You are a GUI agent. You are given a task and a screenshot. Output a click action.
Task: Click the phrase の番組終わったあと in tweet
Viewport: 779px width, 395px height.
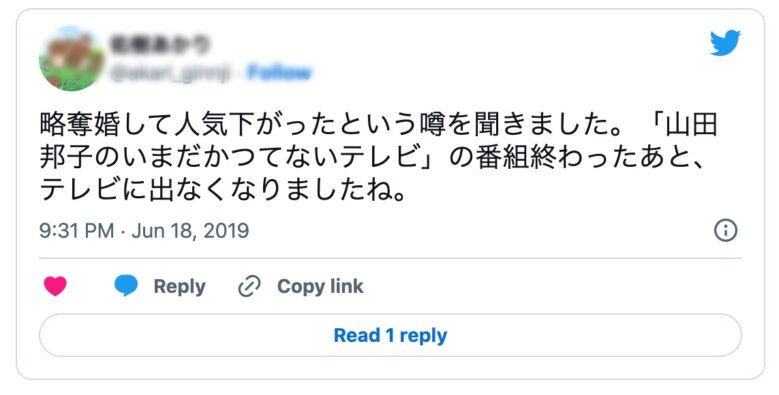(x=576, y=157)
